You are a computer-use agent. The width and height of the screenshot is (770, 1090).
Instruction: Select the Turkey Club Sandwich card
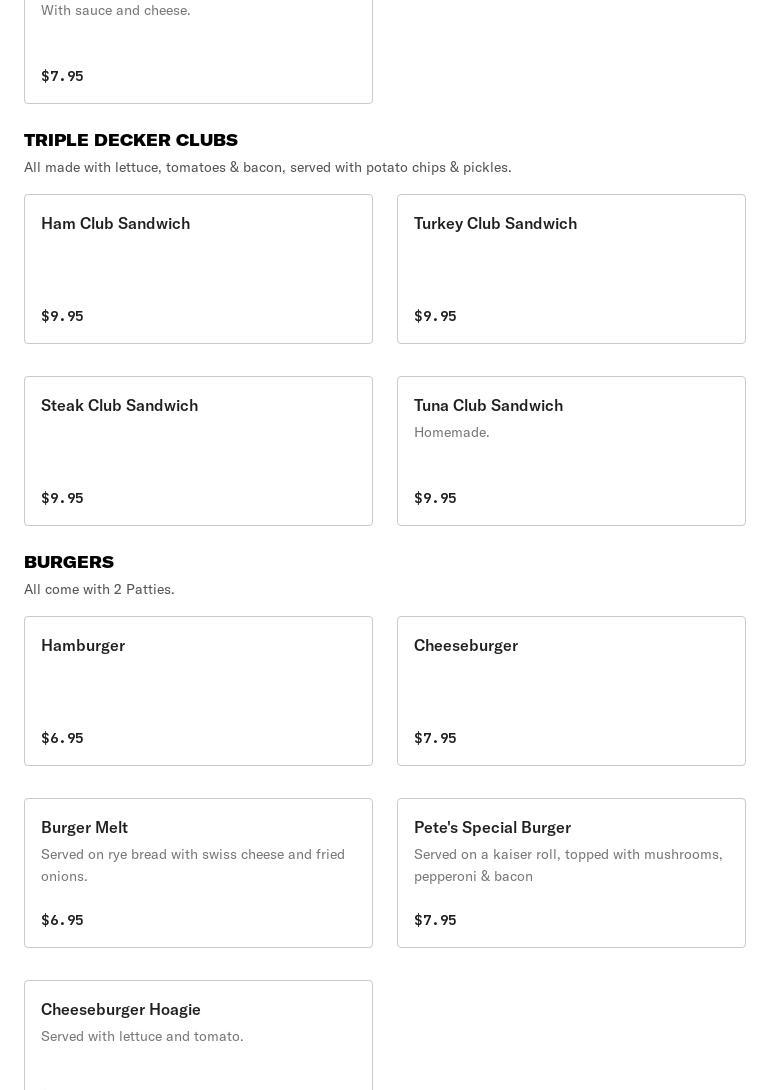[x=571, y=268]
